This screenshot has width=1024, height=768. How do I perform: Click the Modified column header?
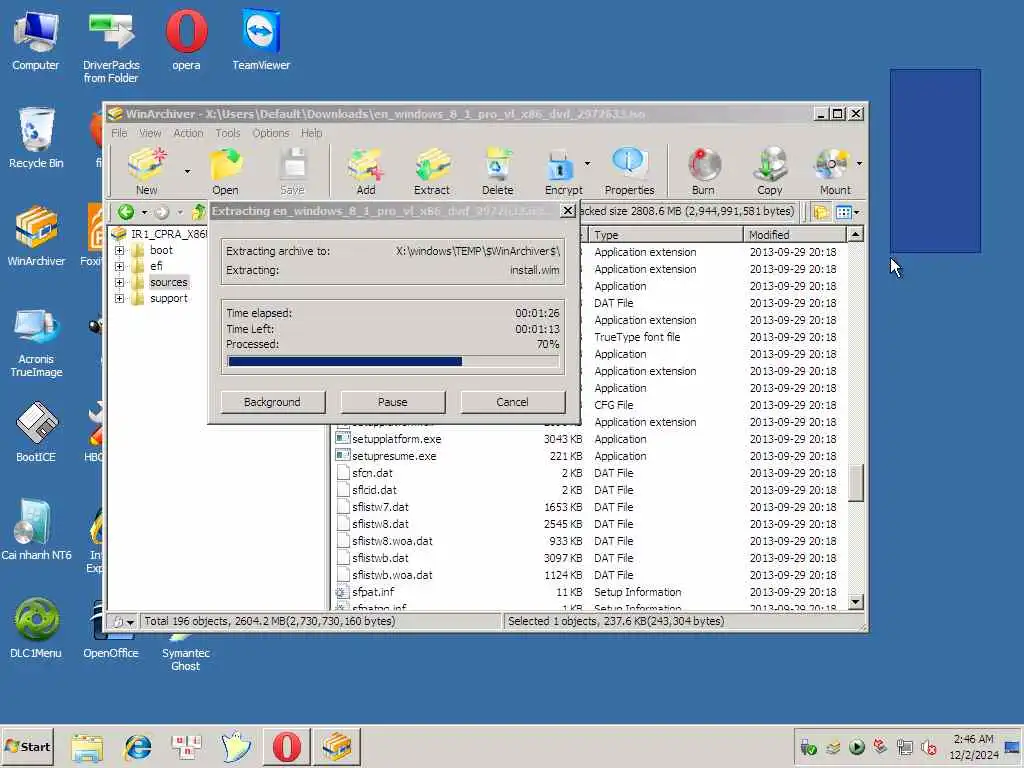[795, 234]
